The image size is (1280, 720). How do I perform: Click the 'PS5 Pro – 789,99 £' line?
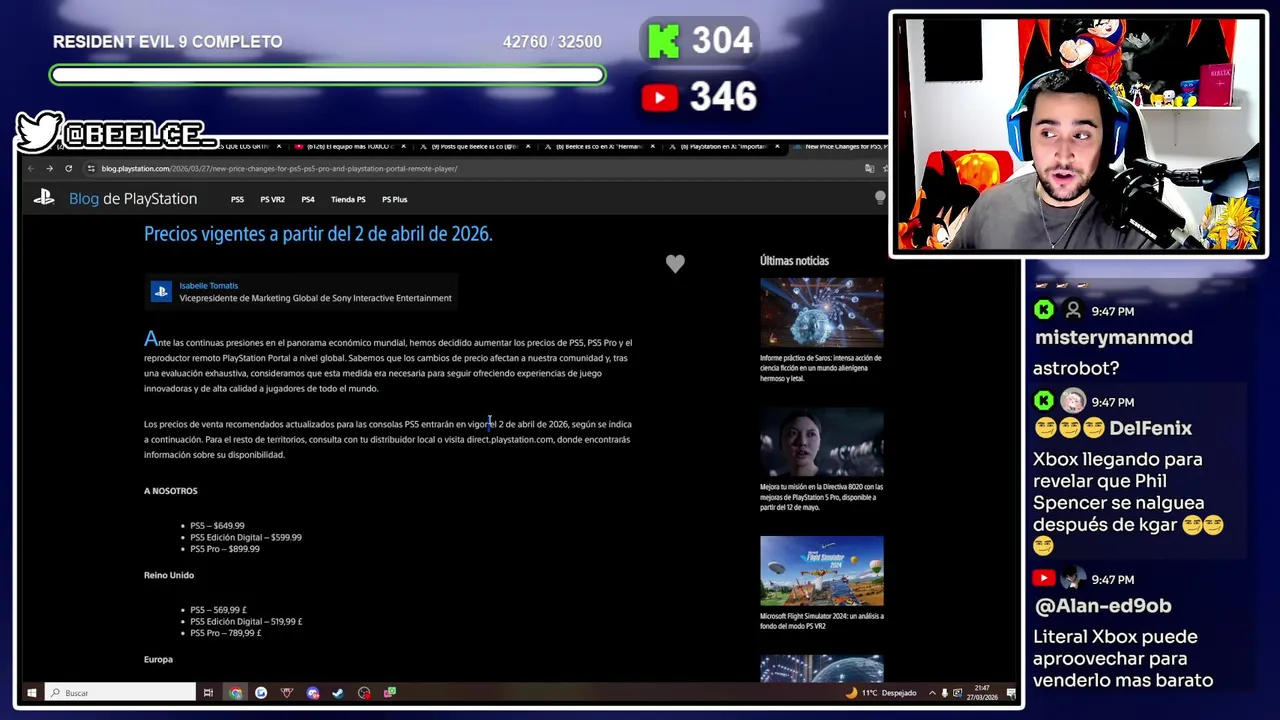pos(226,633)
